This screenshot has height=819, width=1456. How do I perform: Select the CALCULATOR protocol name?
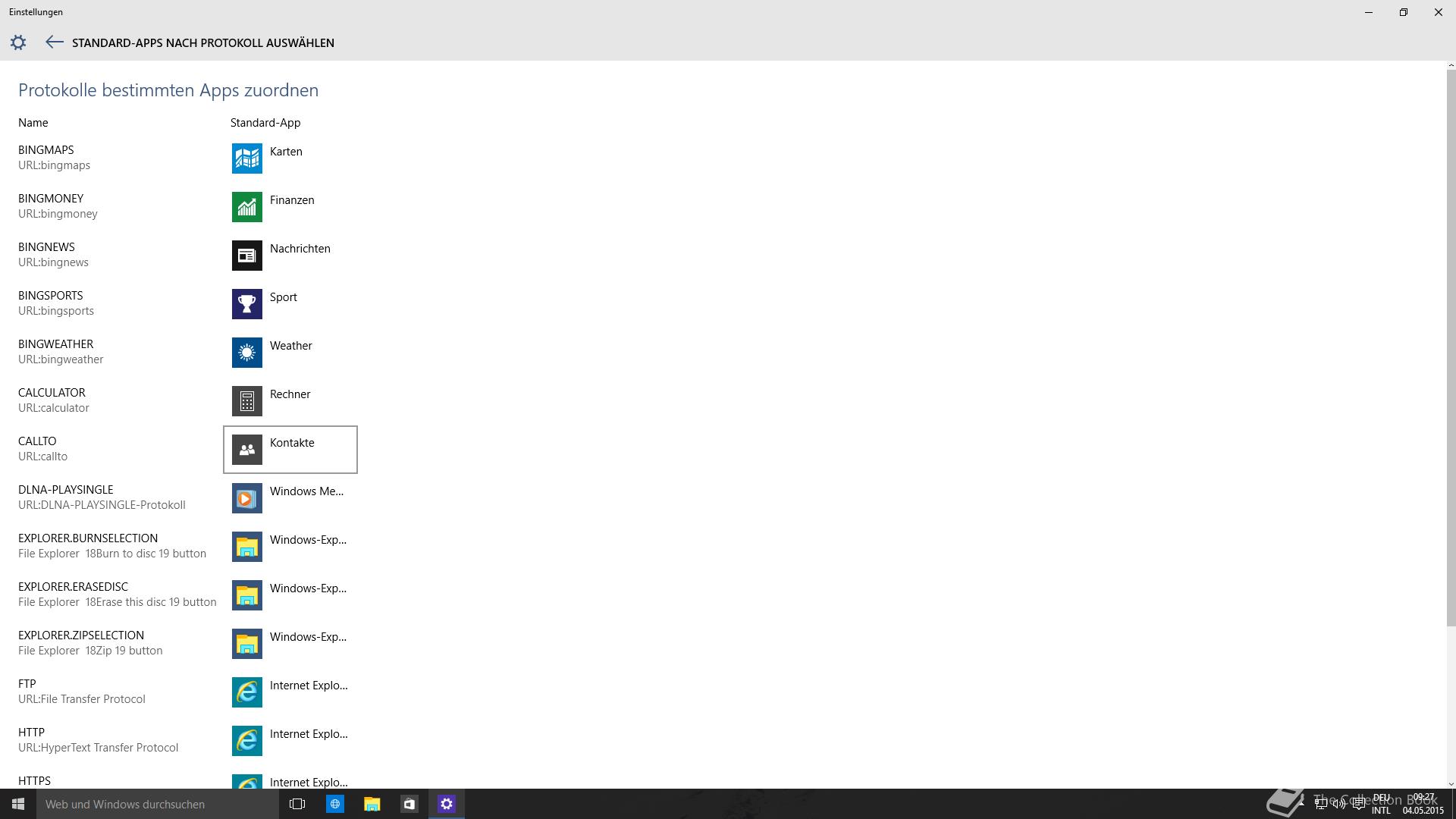(52, 393)
